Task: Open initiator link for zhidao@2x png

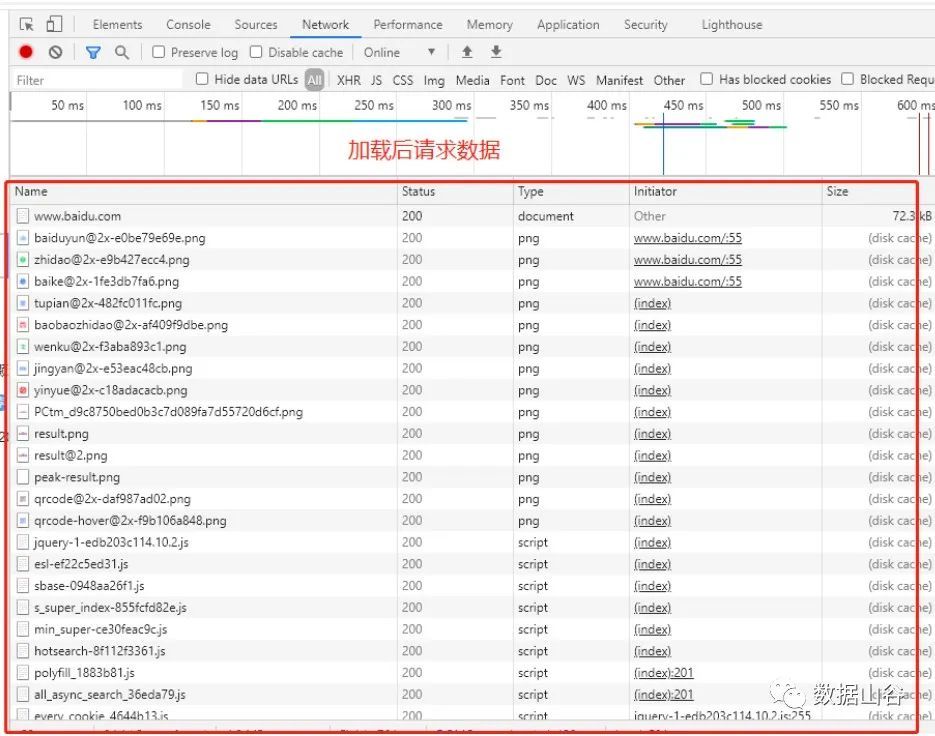Action: pyautogui.click(x=688, y=259)
